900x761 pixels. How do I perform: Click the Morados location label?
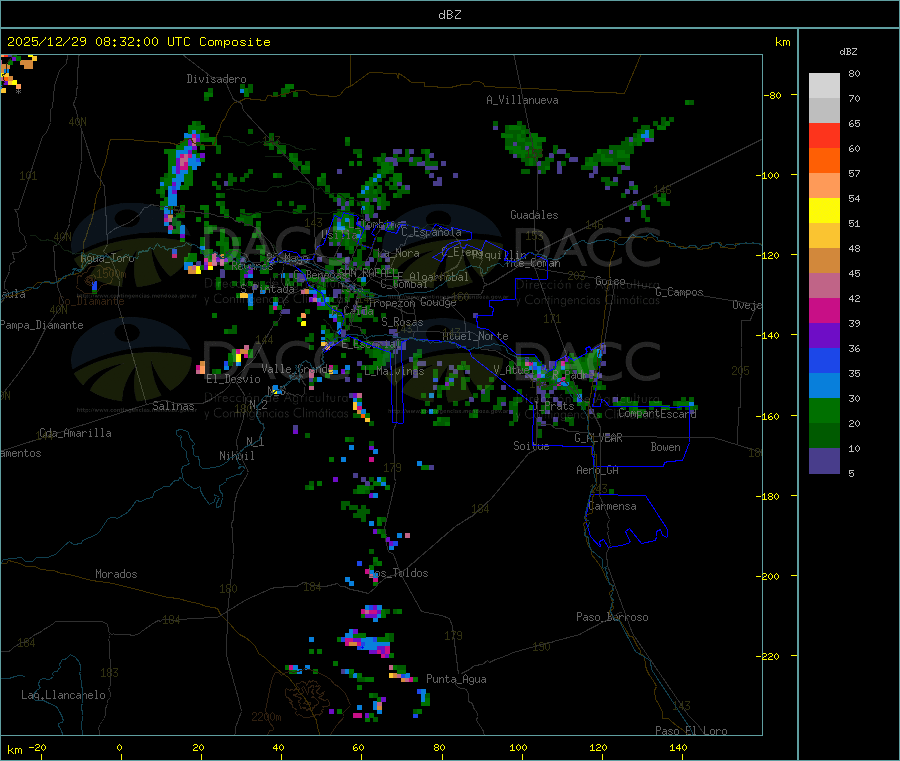pos(117,574)
